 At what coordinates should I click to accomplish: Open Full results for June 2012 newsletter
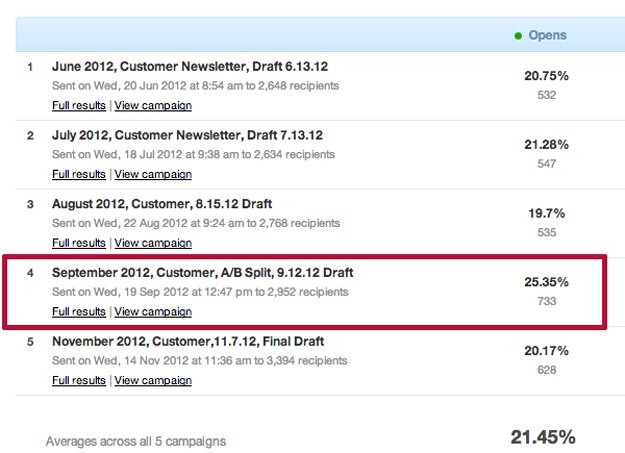(79, 105)
